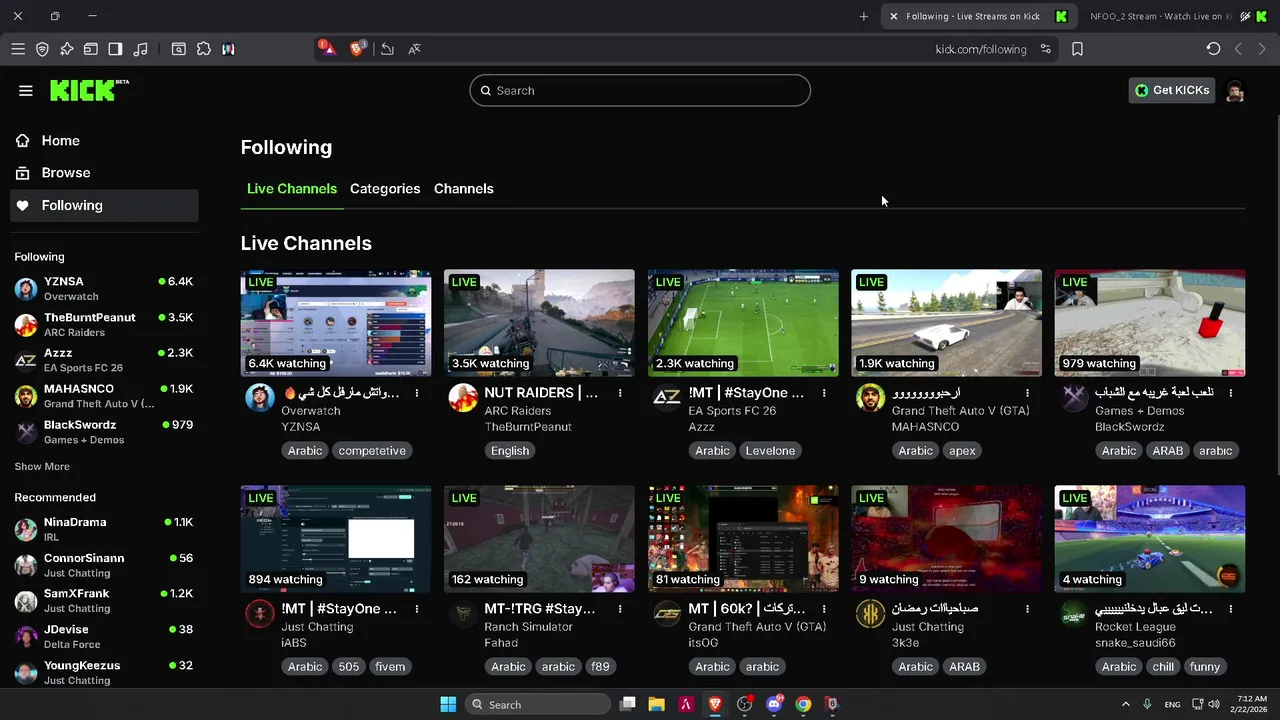Open the Brave main hamburger menu
This screenshot has height=720, width=1280.
click(18, 49)
